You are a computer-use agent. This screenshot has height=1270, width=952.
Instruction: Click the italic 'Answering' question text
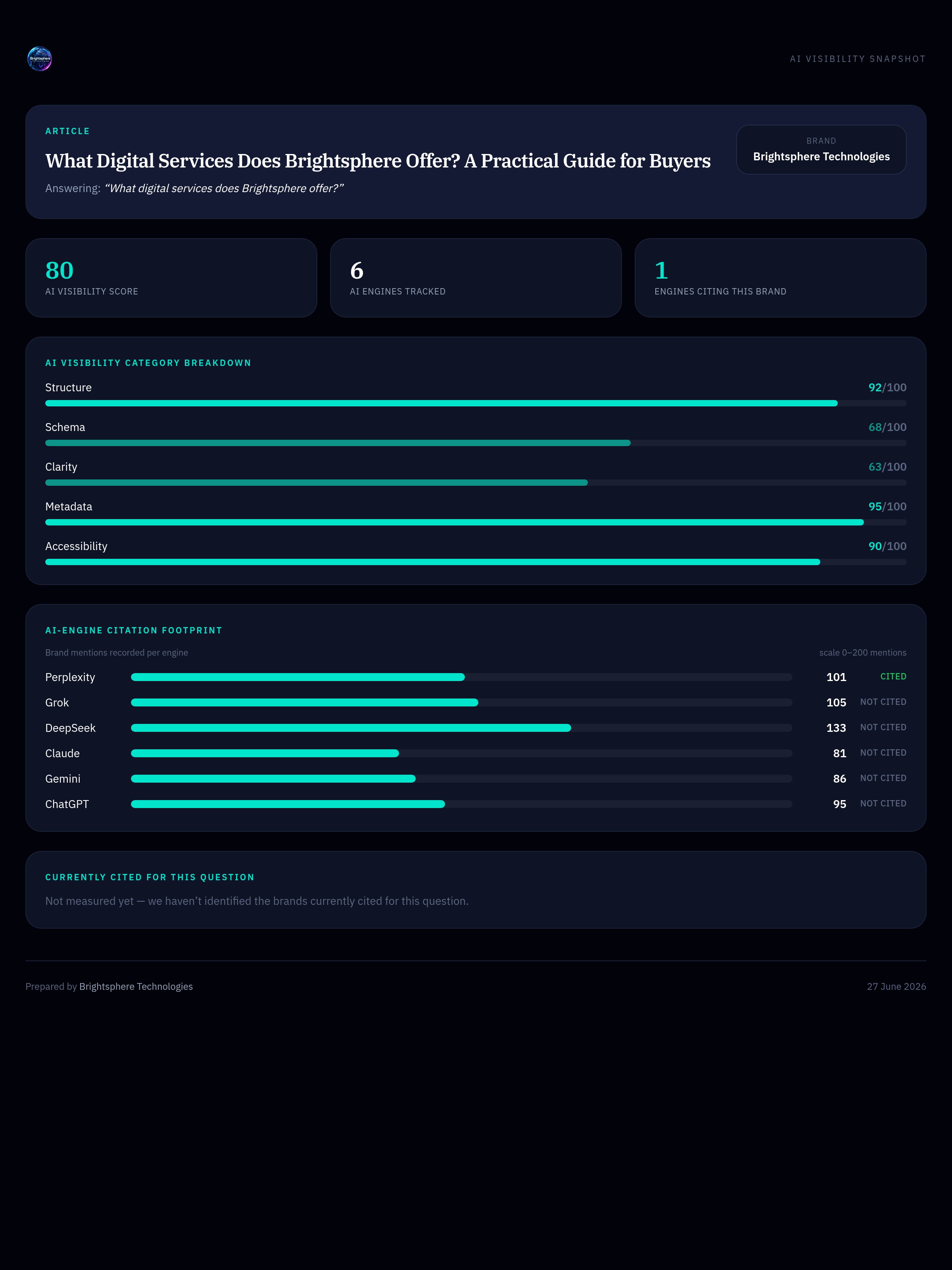pyautogui.click(x=225, y=189)
